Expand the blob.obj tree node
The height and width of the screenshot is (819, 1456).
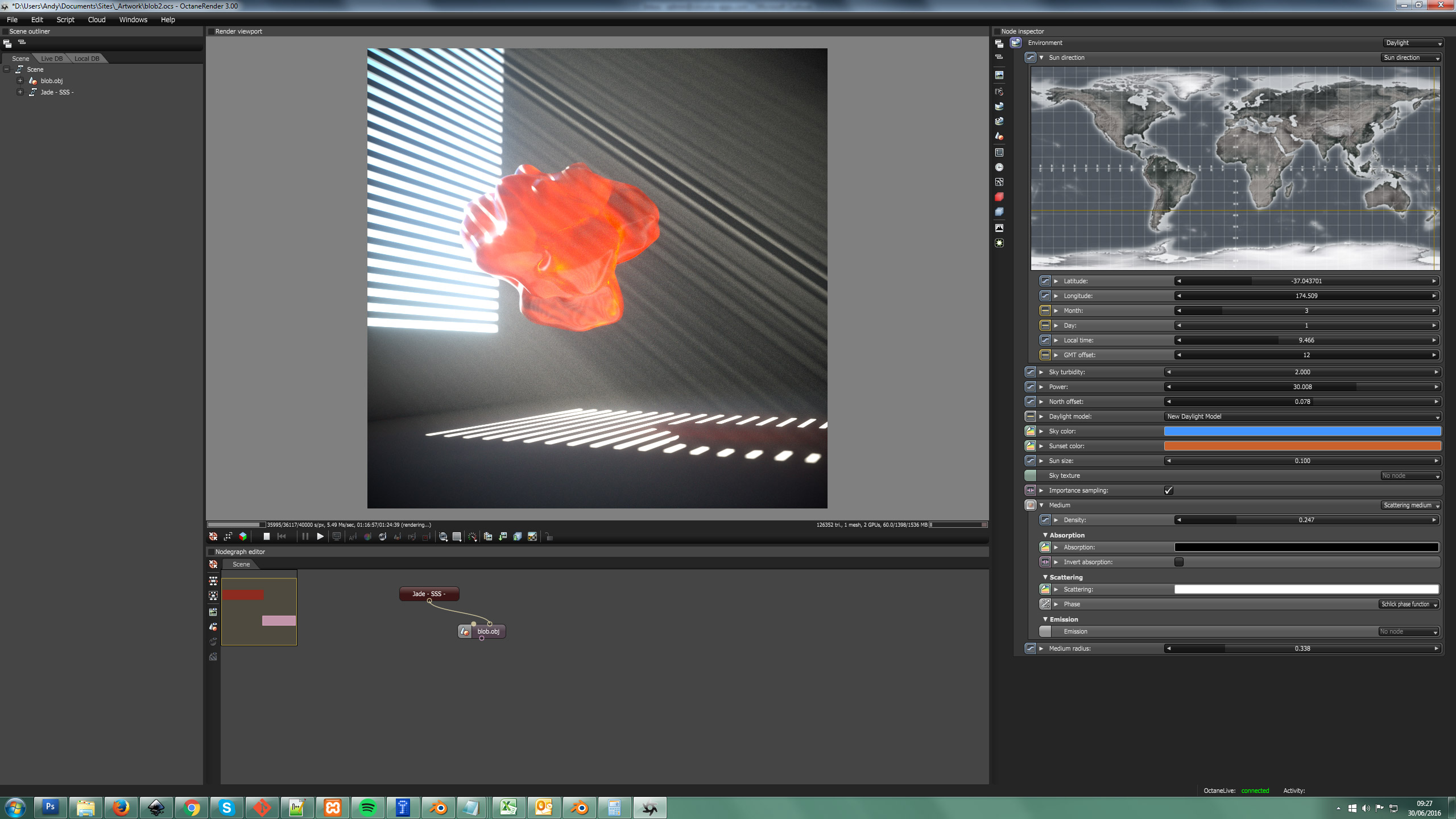coord(20,81)
